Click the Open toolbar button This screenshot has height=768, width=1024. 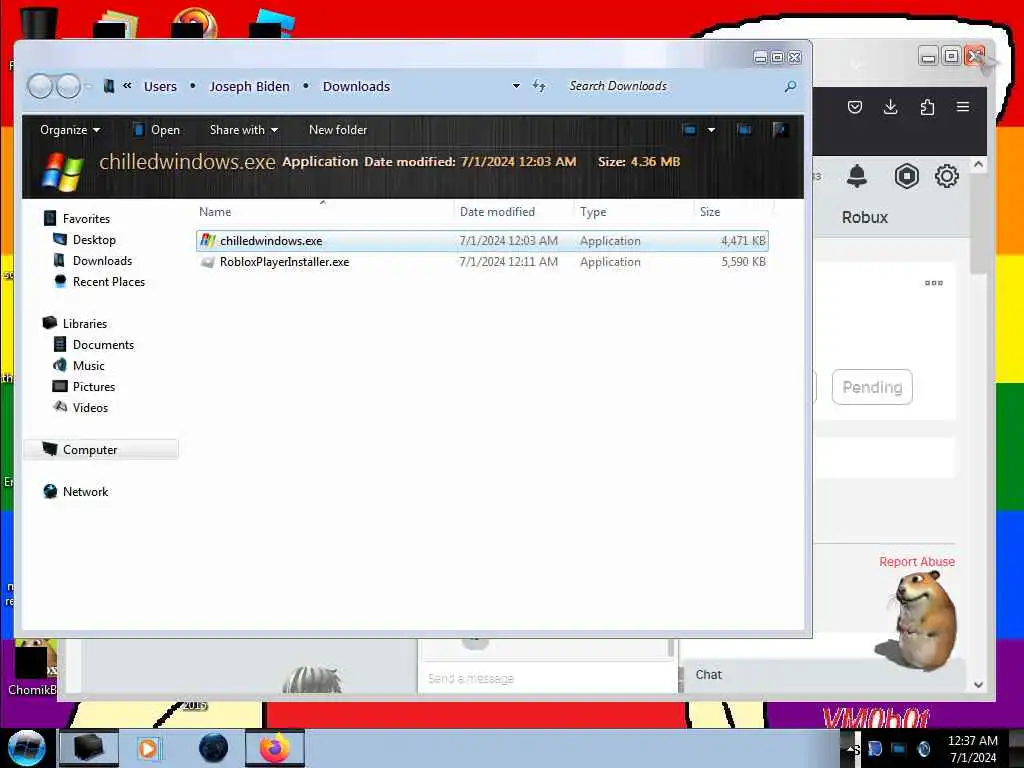pos(156,130)
